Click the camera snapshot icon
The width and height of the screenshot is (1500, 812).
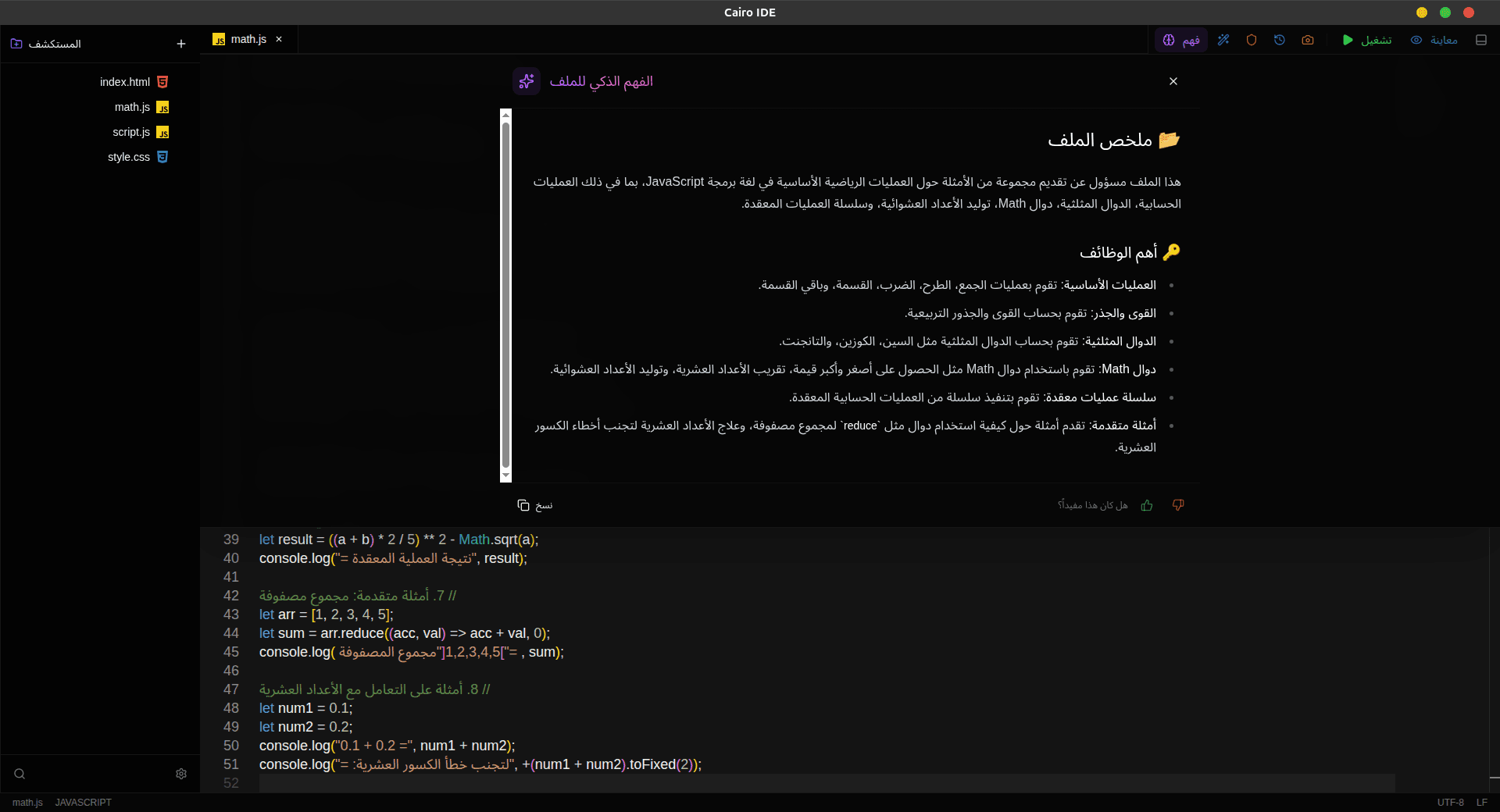pos(1308,40)
